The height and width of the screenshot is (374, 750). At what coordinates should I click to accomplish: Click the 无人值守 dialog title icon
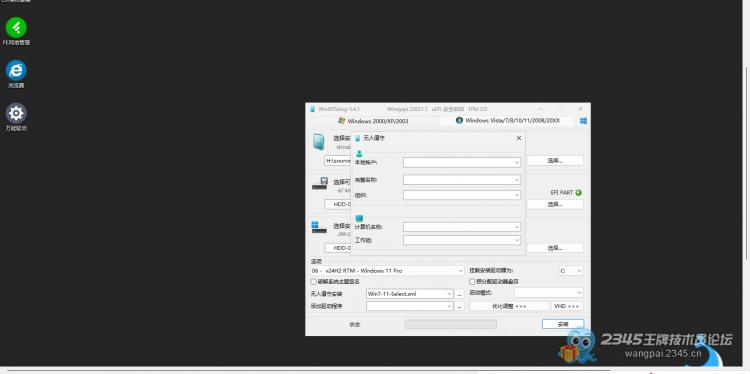click(x=358, y=138)
